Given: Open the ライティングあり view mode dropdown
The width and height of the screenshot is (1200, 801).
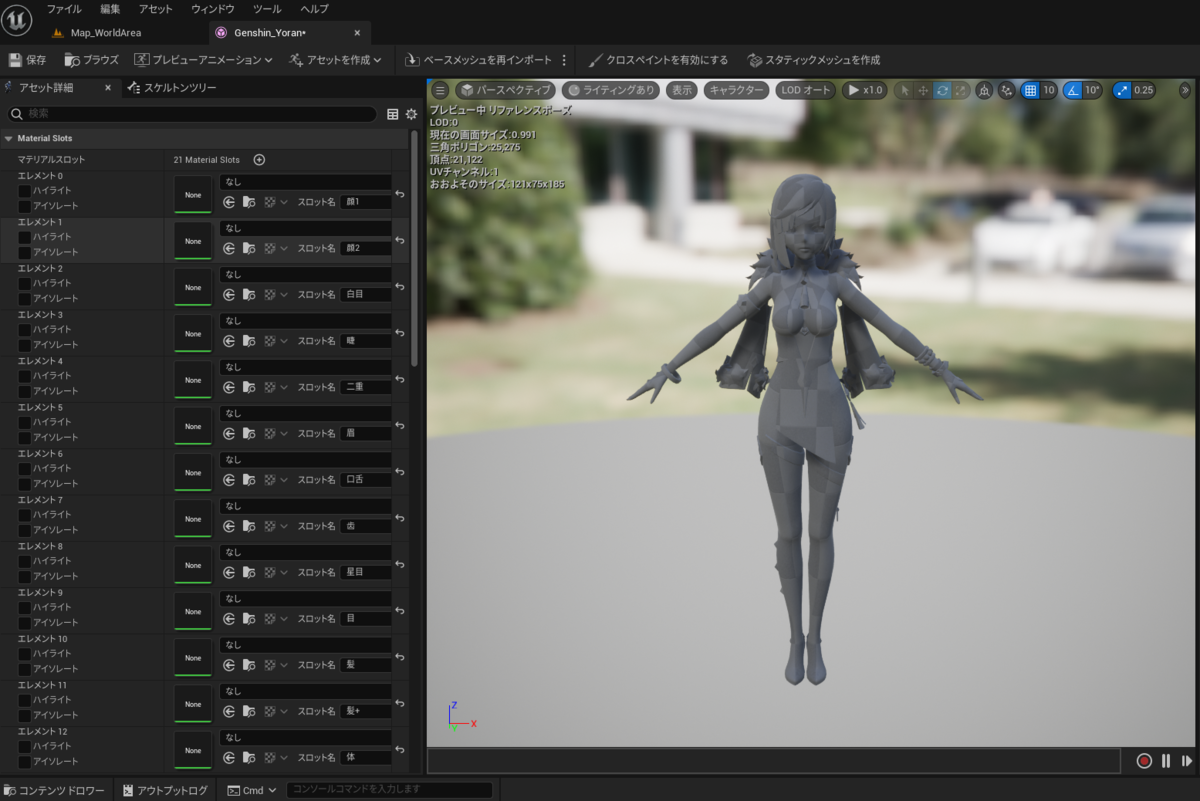Looking at the screenshot, I should tap(610, 90).
